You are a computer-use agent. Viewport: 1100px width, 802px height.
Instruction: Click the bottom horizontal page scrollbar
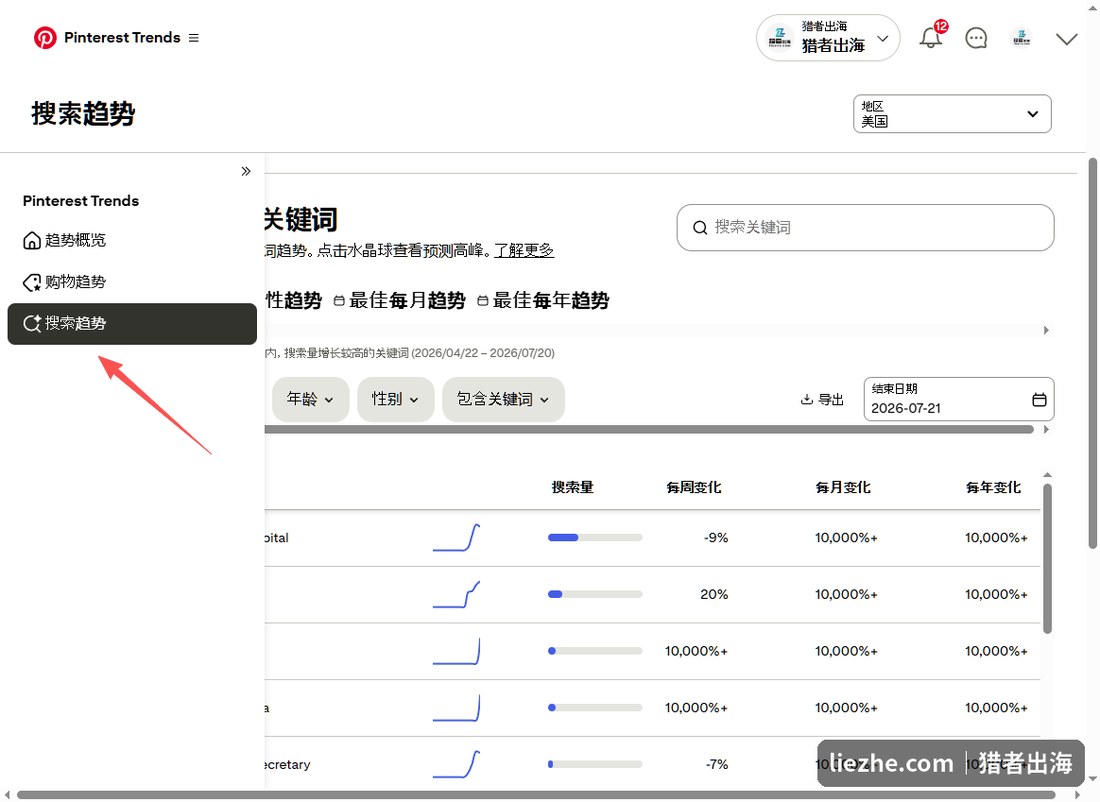click(x=536, y=795)
